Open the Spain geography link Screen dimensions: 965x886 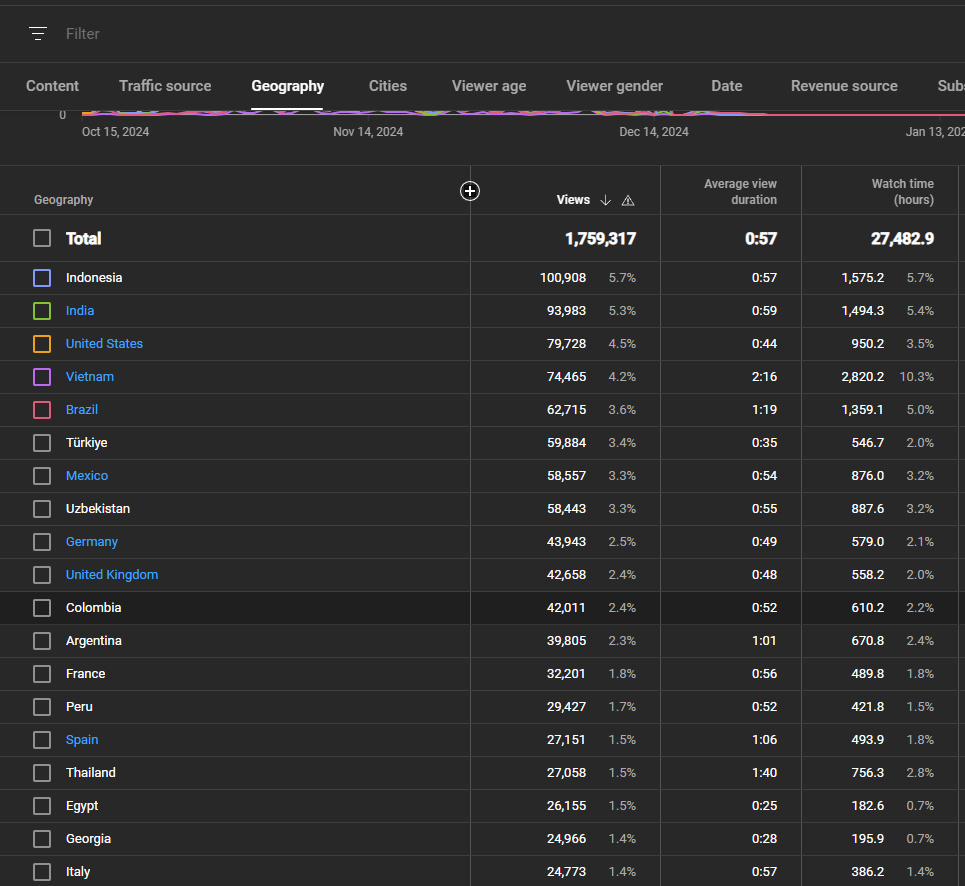coord(82,740)
